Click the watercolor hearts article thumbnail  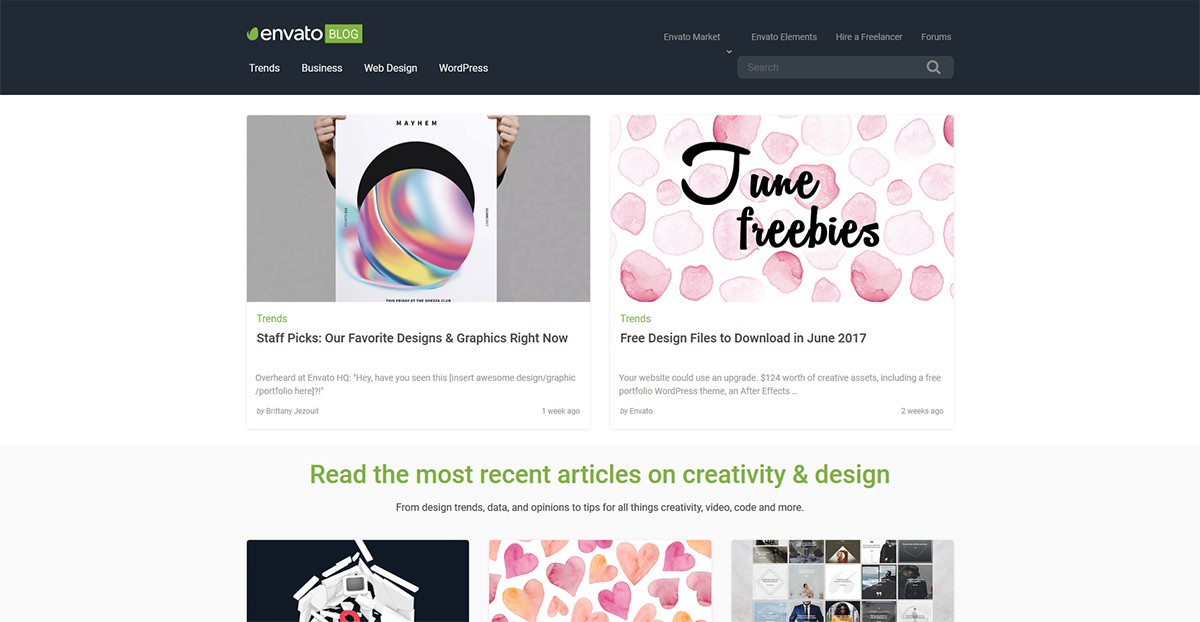pos(600,581)
